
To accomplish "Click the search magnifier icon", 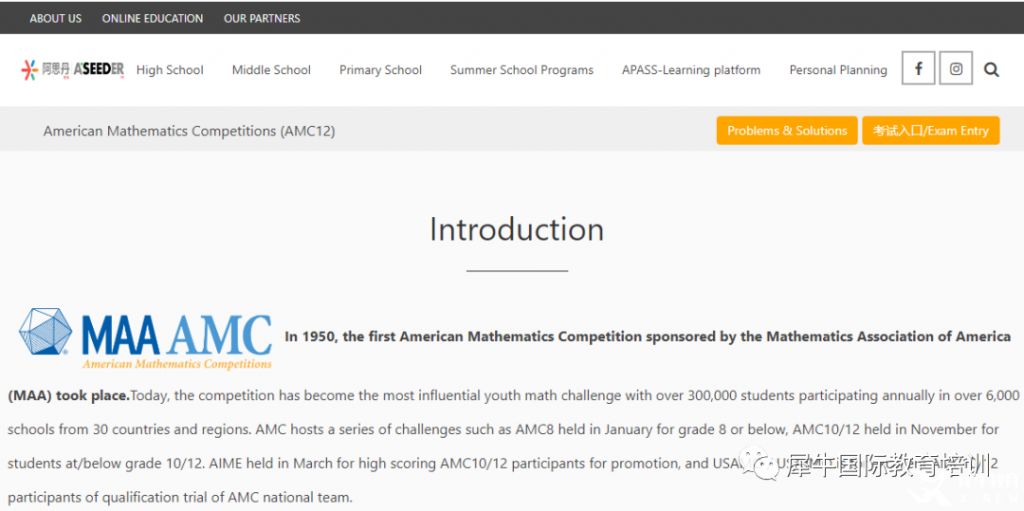I will (x=991, y=69).
